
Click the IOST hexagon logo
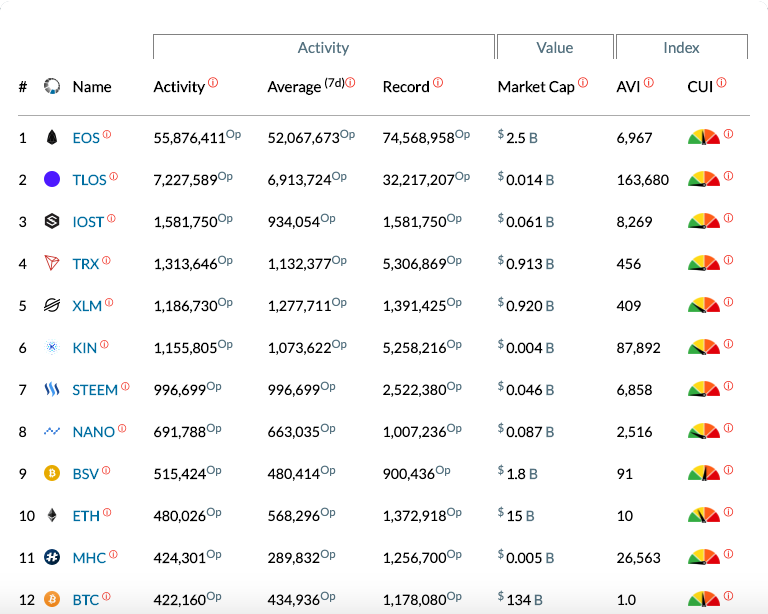(52, 221)
